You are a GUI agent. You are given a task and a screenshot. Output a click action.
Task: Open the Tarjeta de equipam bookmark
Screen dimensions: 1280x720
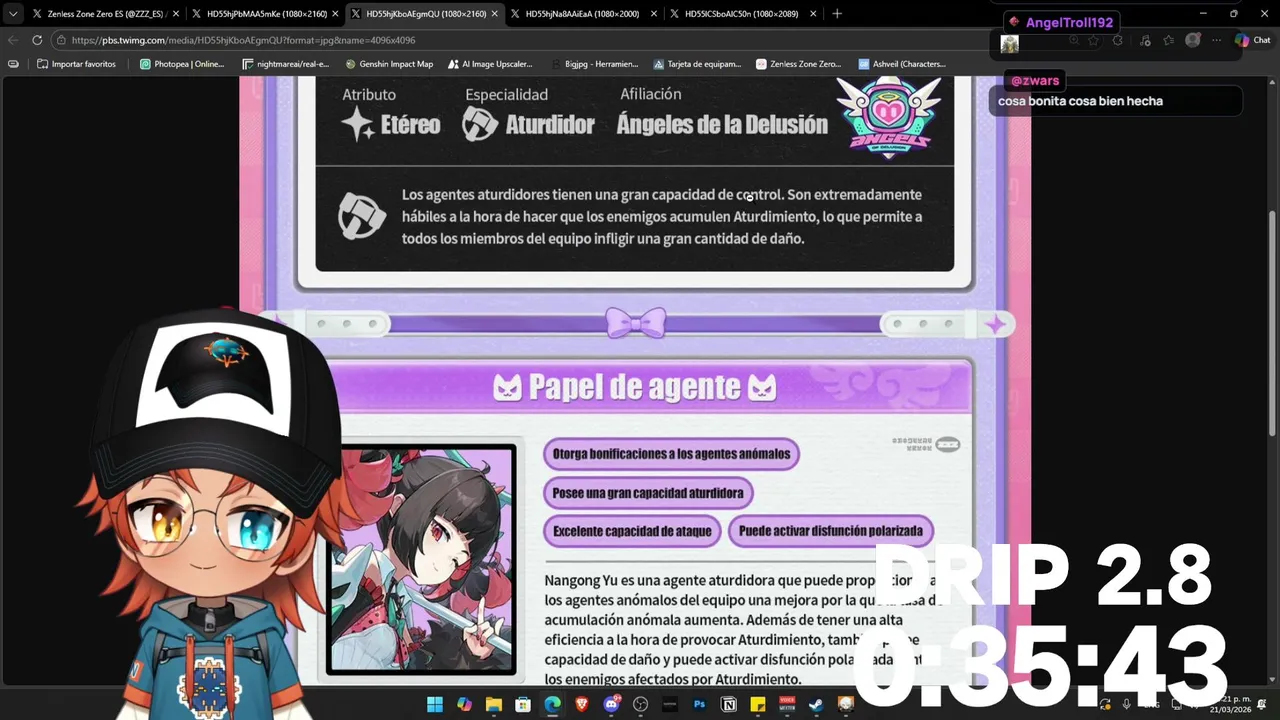[698, 64]
